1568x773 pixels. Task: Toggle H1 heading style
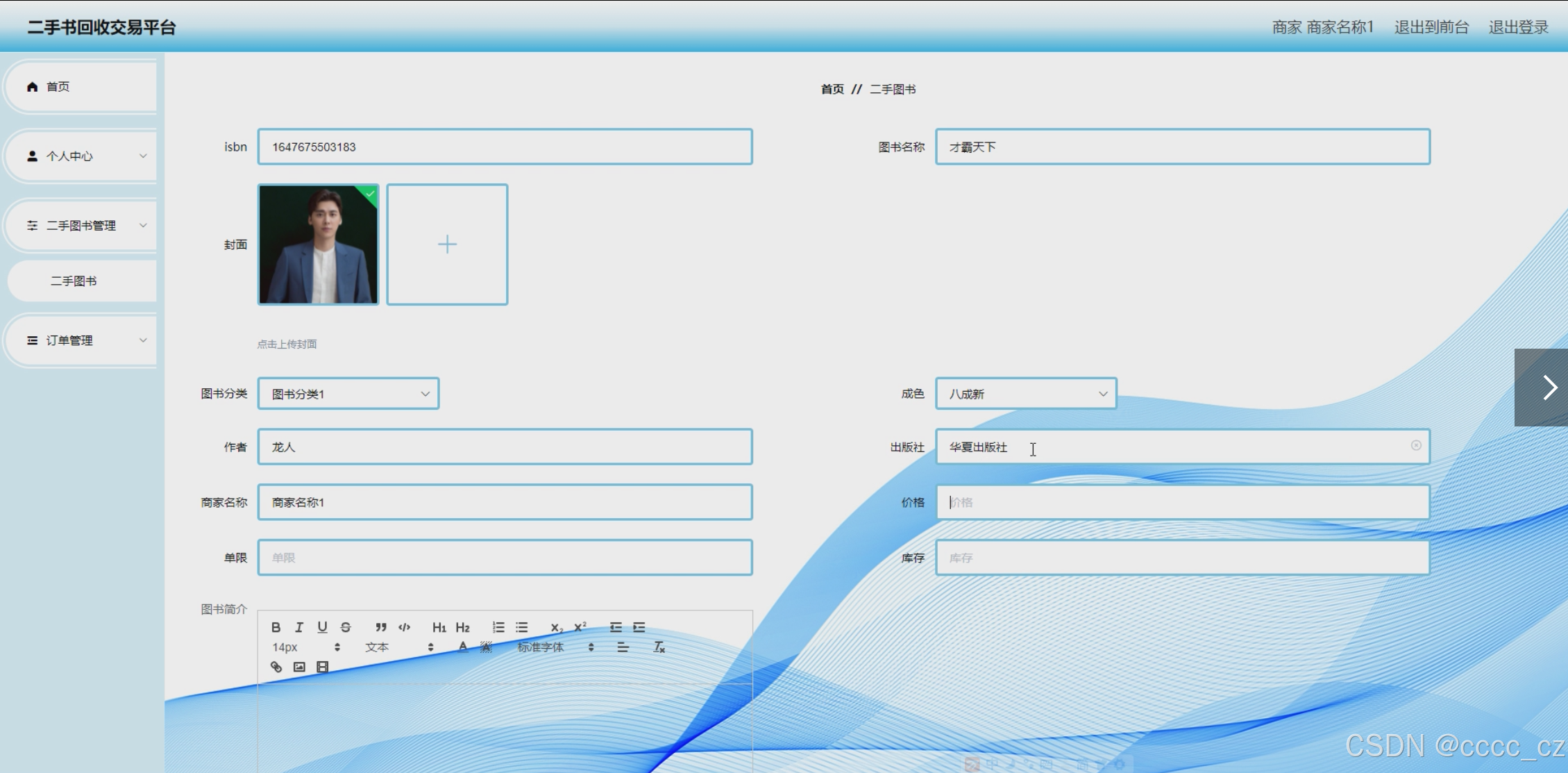point(439,627)
